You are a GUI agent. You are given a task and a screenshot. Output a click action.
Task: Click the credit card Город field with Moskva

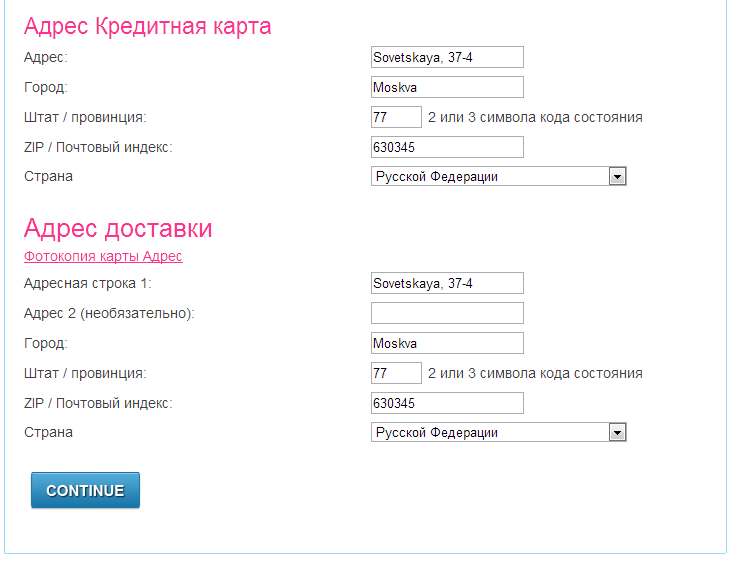447,87
